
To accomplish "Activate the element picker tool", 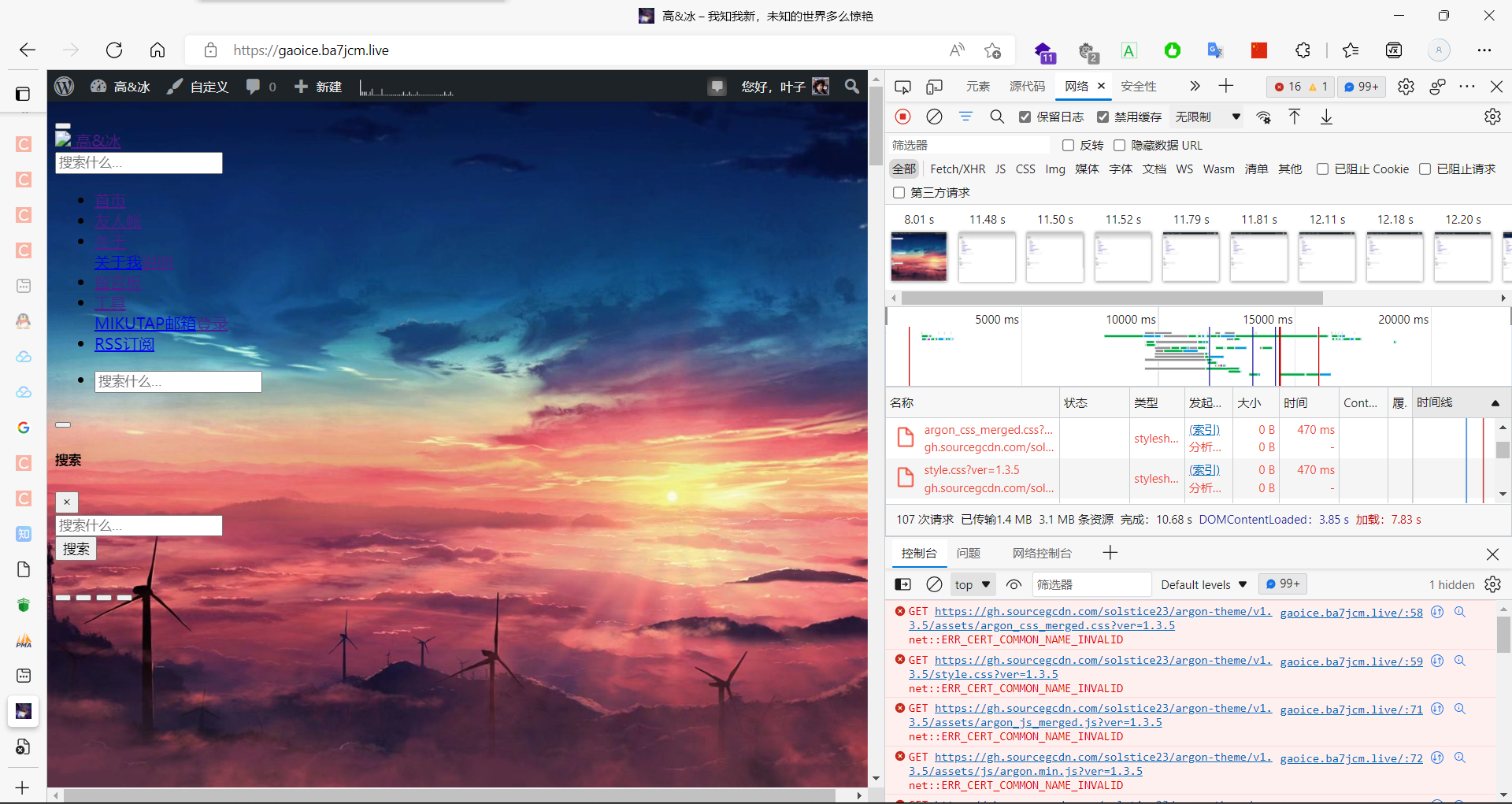I will click(x=902, y=87).
